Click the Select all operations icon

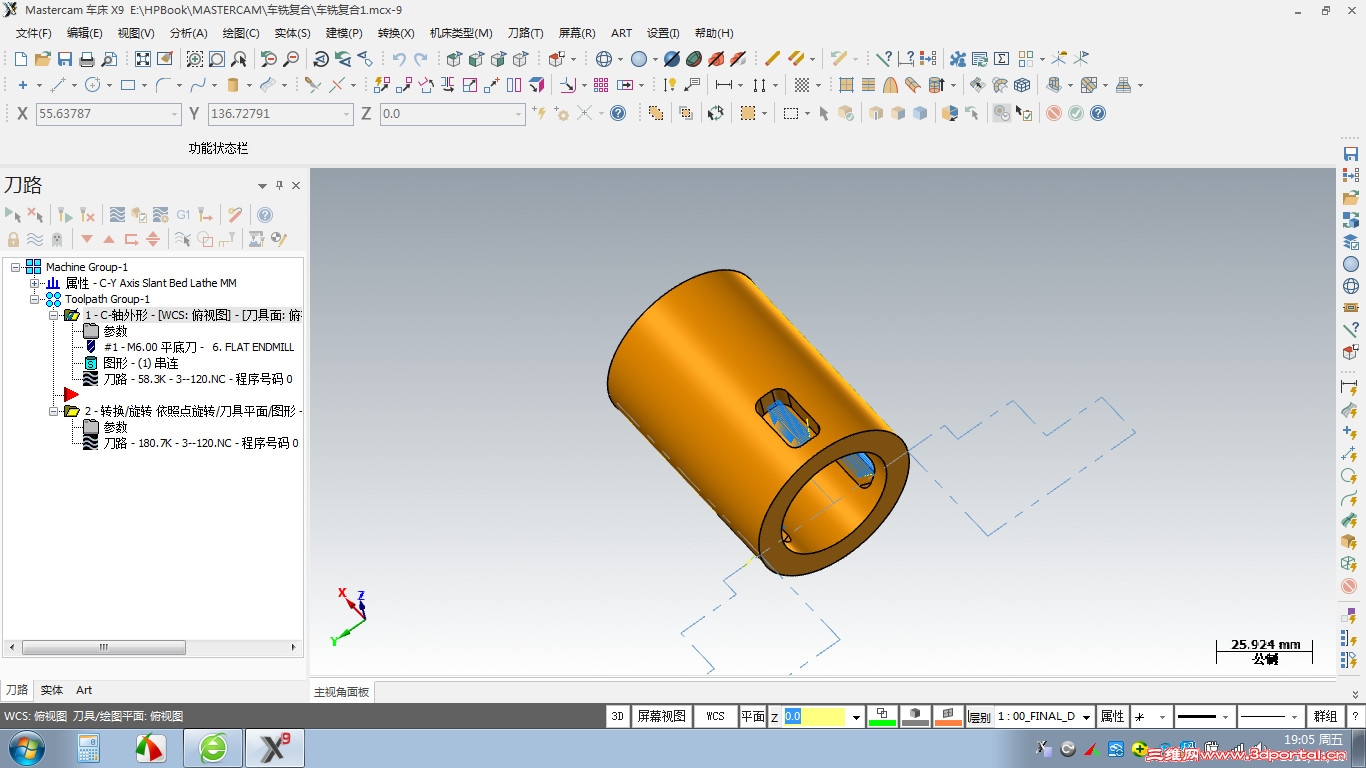(x=13, y=214)
